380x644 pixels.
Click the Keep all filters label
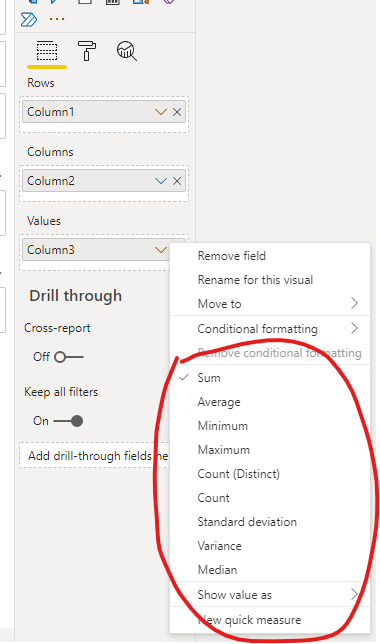tap(61, 392)
